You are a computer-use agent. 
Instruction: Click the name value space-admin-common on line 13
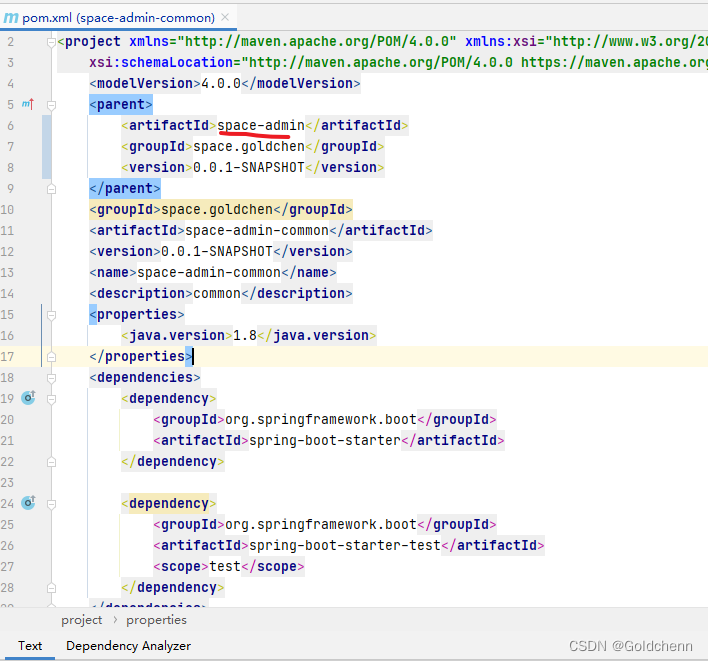(x=209, y=272)
